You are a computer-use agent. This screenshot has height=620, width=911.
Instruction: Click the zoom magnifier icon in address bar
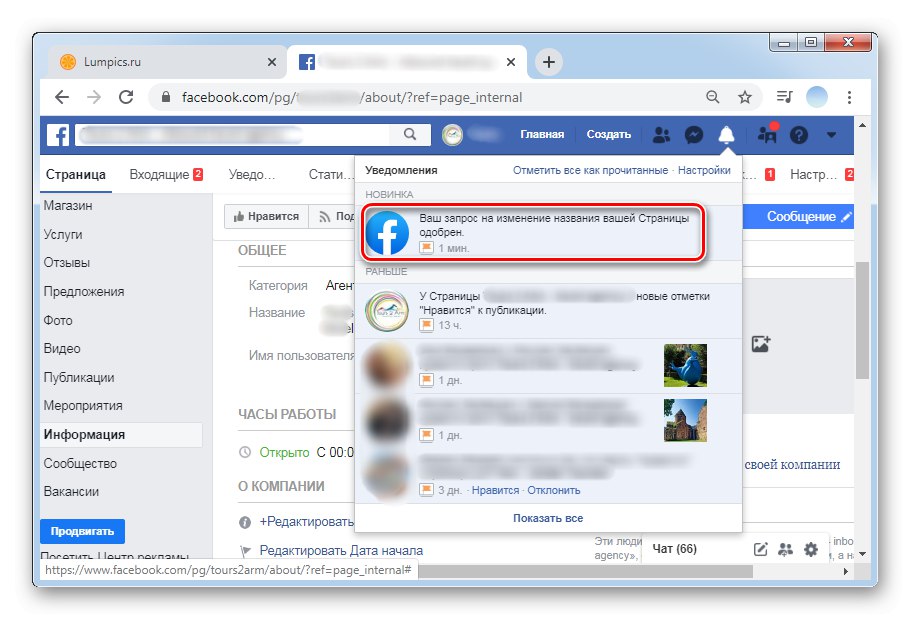click(712, 97)
